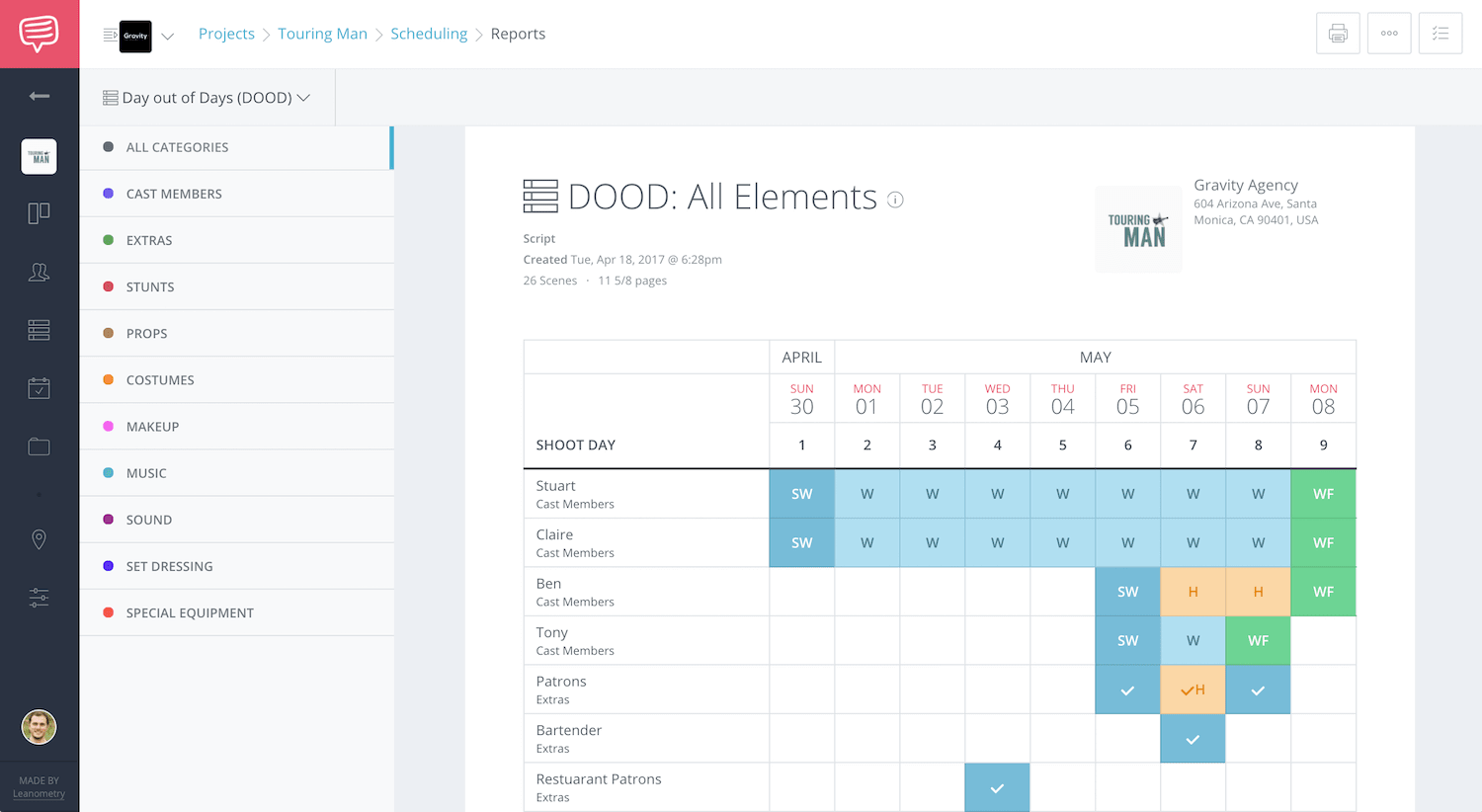Select the Special Equipment category
Image resolution: width=1482 pixels, height=812 pixels.
190,612
